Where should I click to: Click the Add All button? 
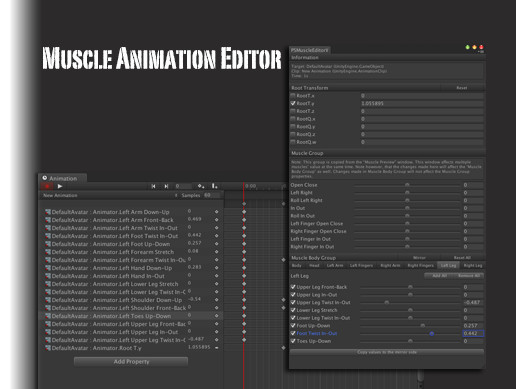click(439, 276)
